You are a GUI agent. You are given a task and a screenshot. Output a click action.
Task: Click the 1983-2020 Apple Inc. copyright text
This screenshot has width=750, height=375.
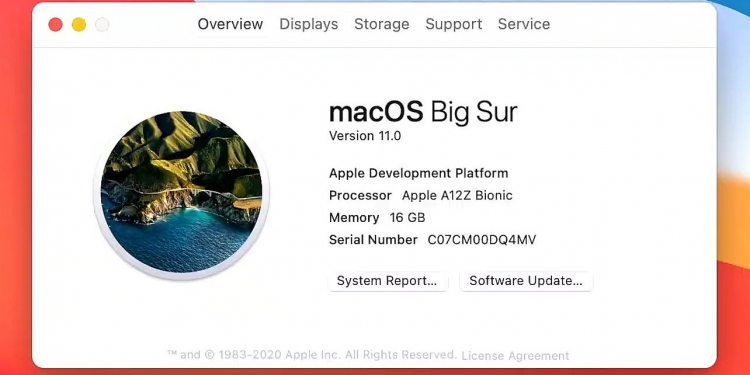311,355
